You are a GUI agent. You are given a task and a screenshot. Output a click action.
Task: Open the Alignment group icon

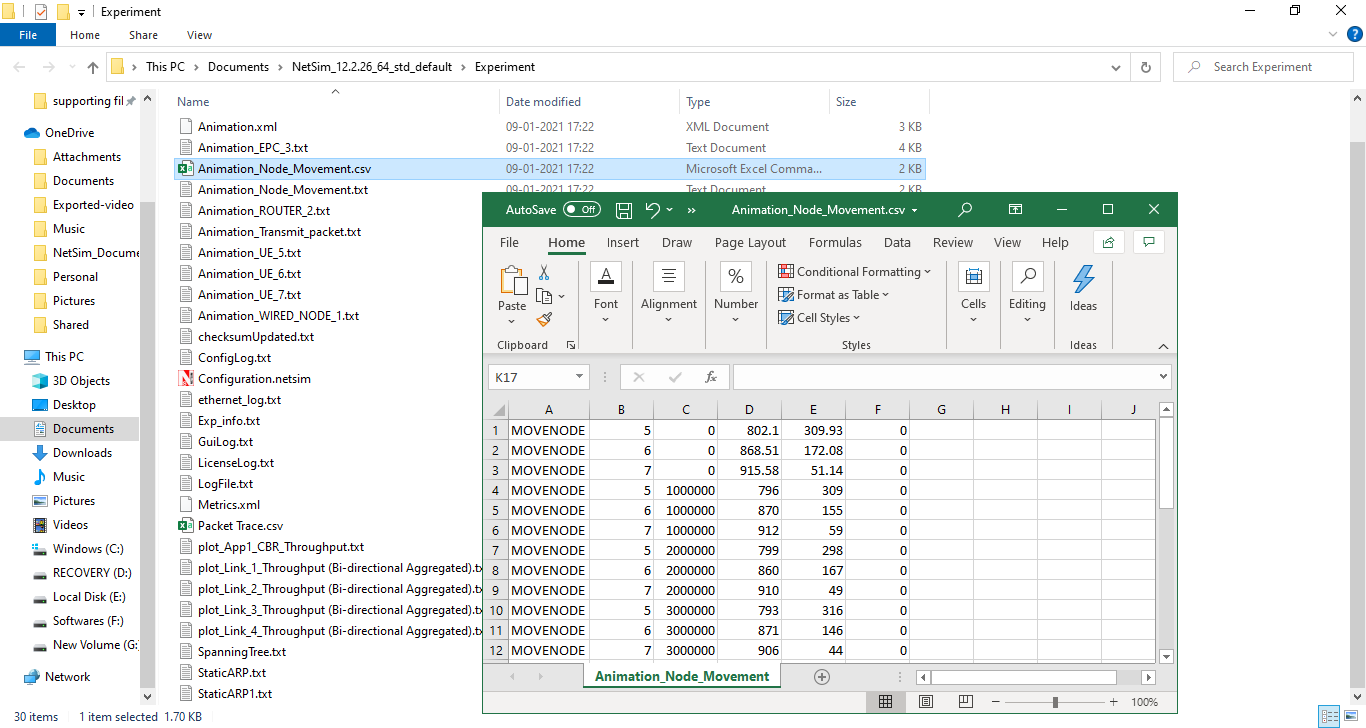click(669, 277)
